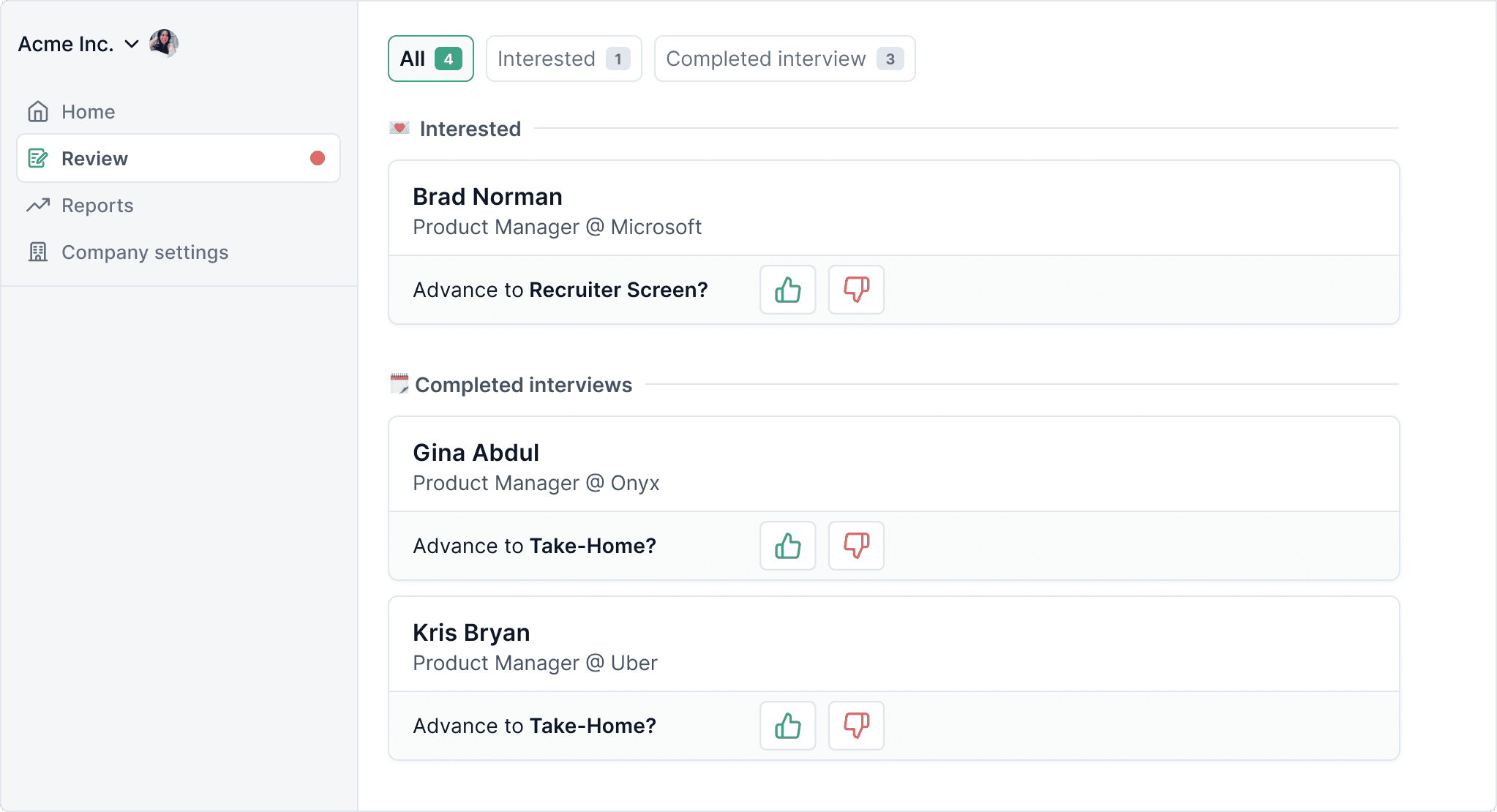Open Kris Bryan's candidate card
This screenshot has height=812, width=1497.
click(471, 633)
